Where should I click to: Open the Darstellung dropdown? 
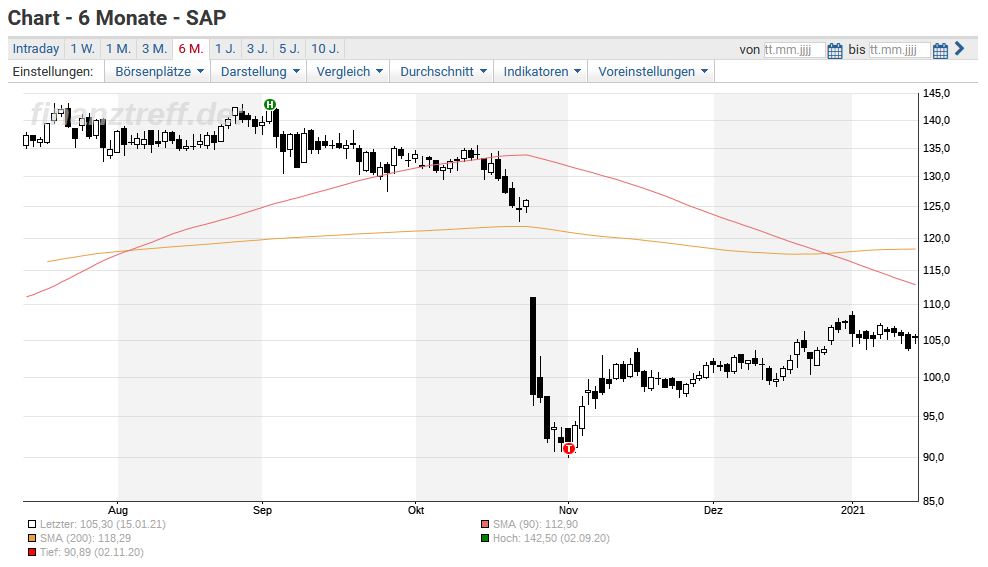(259, 72)
